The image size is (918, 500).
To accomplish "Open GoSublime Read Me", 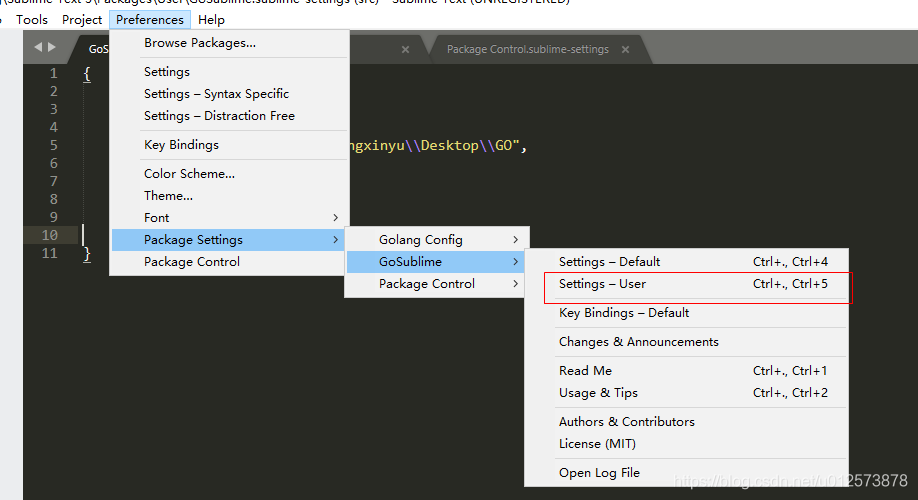I will click(x=686, y=371).
